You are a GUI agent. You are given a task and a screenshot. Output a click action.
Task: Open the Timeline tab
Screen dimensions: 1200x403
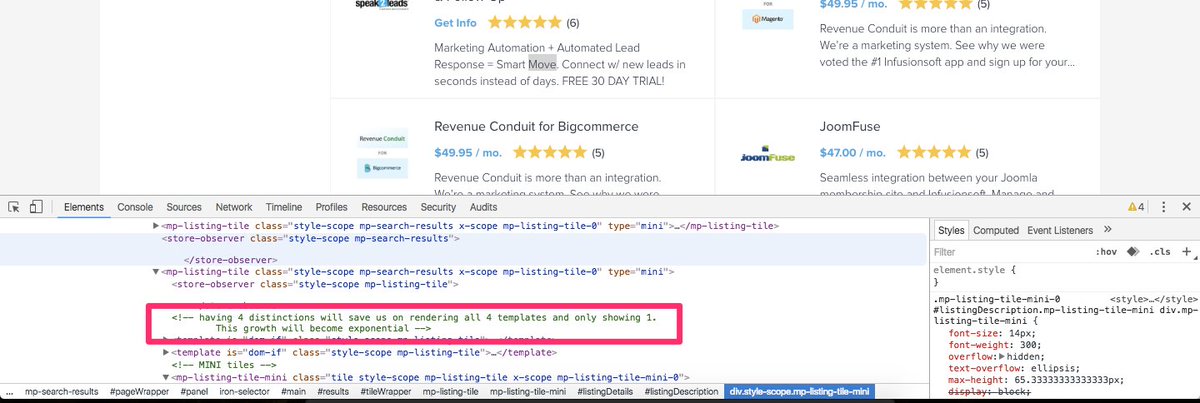pyautogui.click(x=284, y=207)
